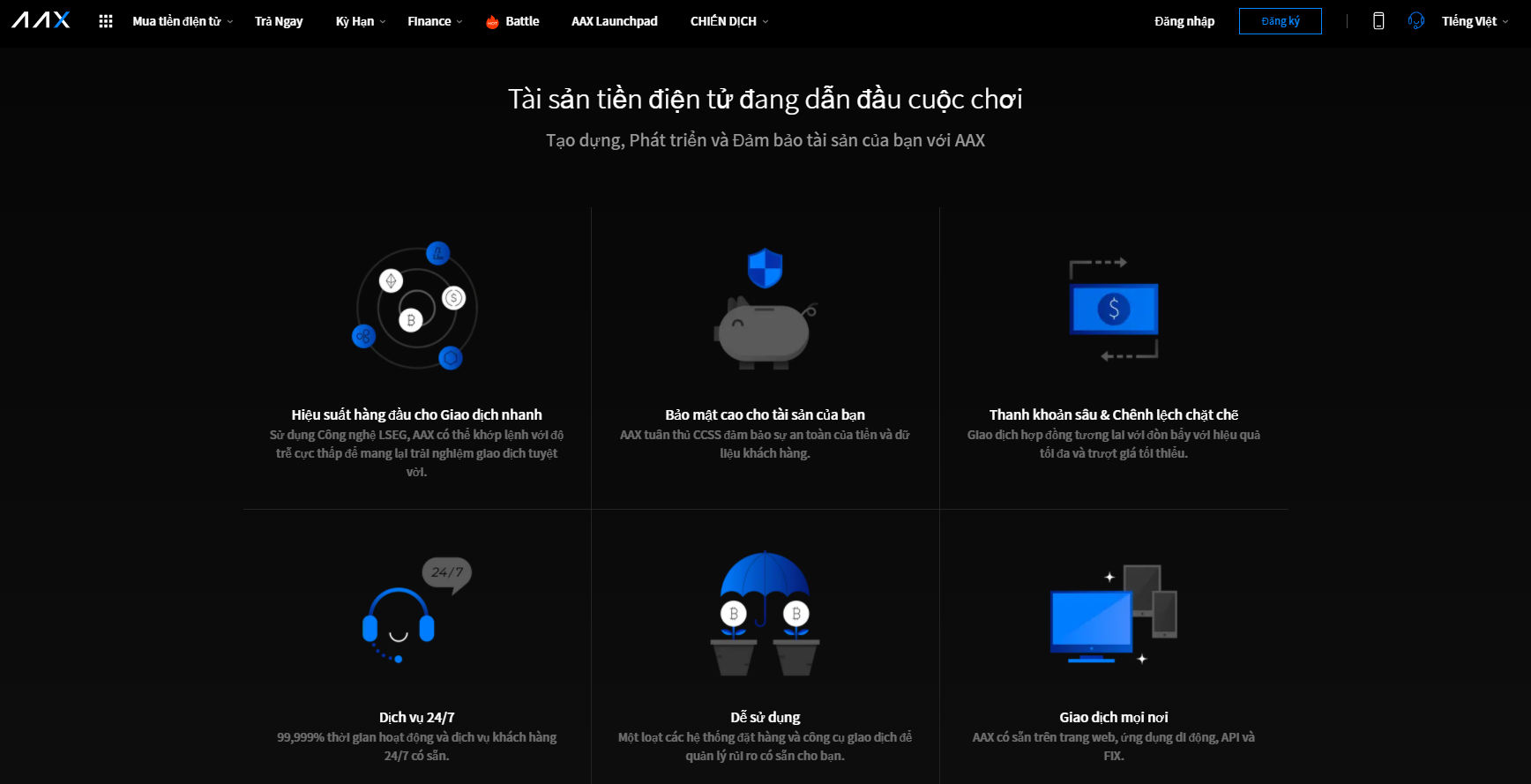Expand the CHIẾN DỊCH dropdown
Image resolution: width=1531 pixels, height=784 pixels.
coord(729,21)
